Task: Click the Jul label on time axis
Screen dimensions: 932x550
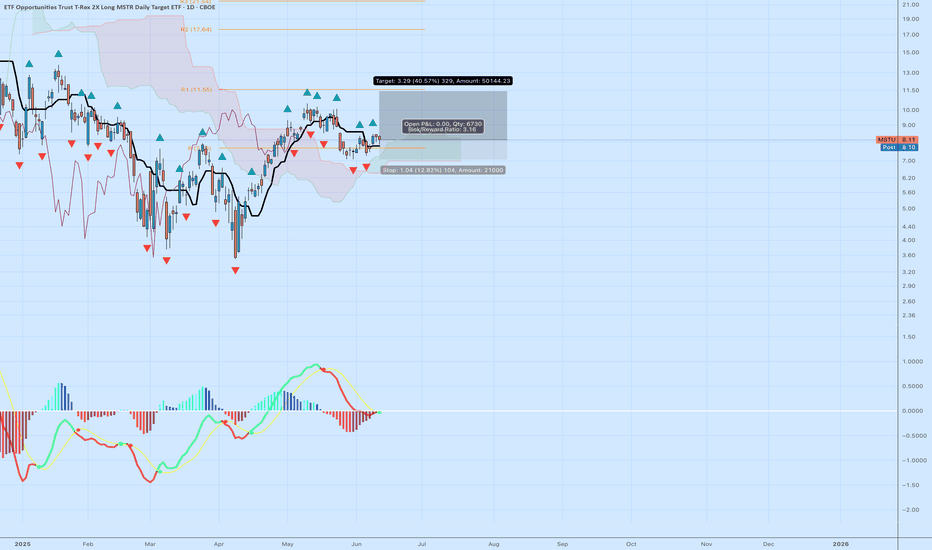Action: 422,544
